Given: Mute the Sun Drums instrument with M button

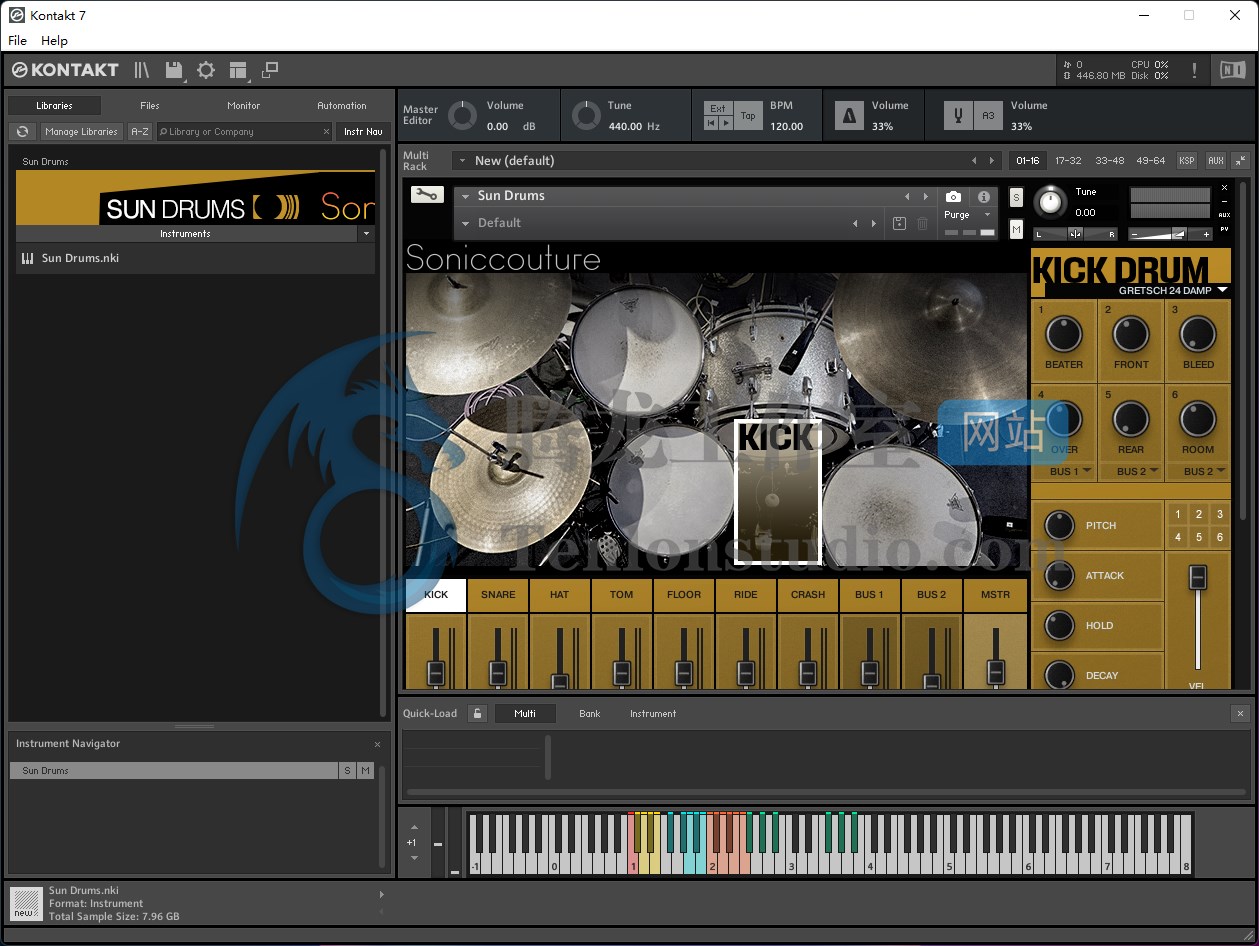Looking at the screenshot, I should (1016, 230).
